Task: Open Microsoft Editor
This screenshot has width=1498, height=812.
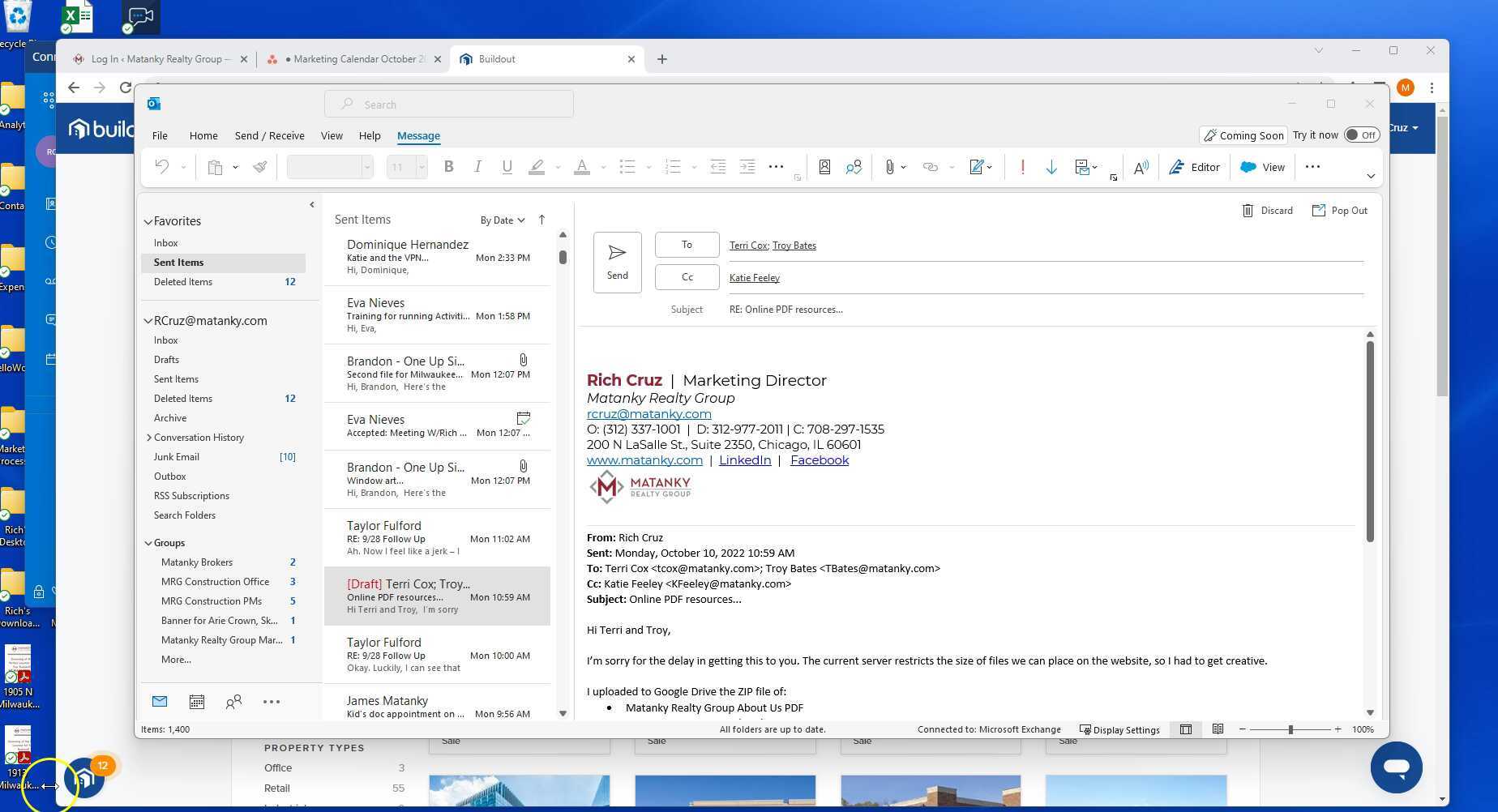Action: pyautogui.click(x=1194, y=167)
